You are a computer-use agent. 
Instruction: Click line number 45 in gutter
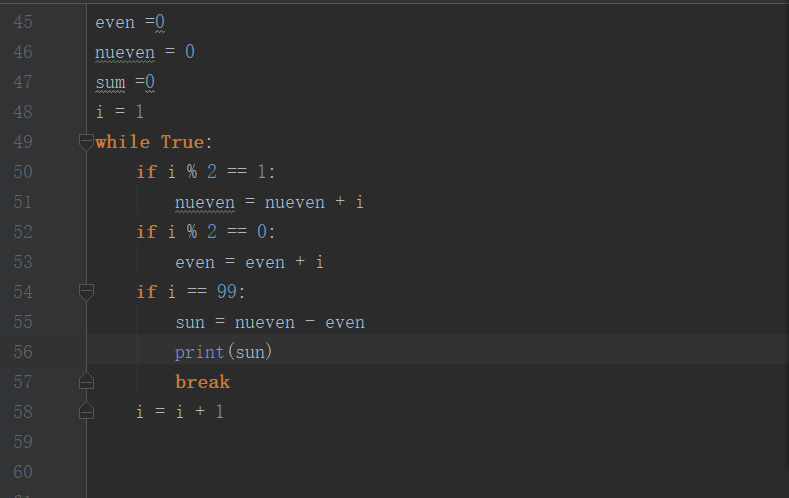pyautogui.click(x=23, y=22)
